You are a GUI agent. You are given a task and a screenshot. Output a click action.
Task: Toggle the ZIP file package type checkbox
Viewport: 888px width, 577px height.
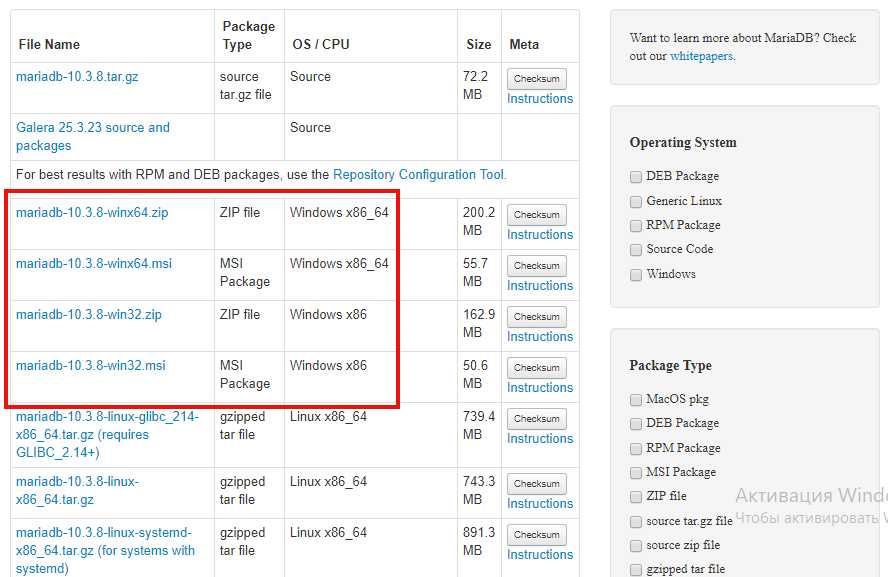coord(636,496)
